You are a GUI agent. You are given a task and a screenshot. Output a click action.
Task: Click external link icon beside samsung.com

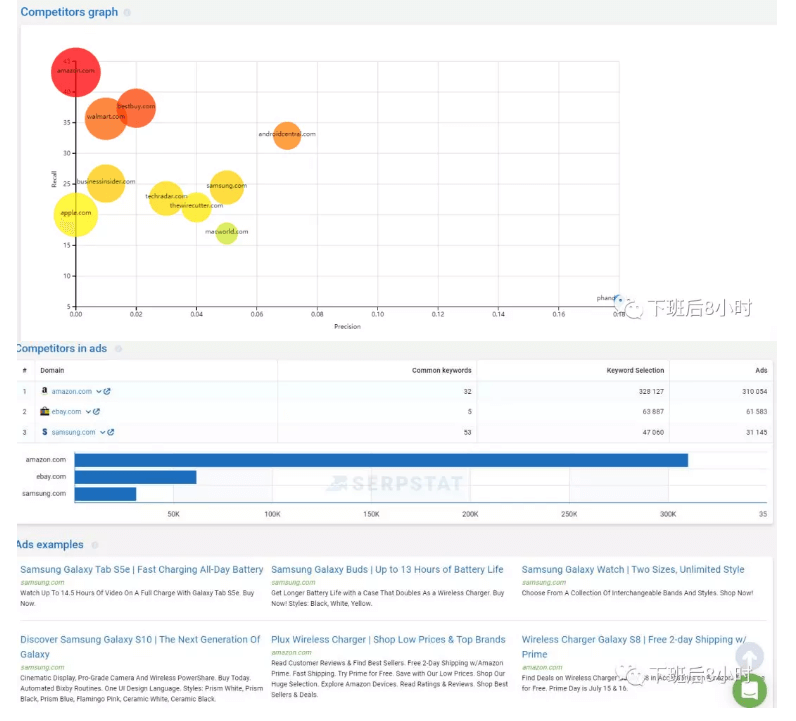[x=111, y=432]
